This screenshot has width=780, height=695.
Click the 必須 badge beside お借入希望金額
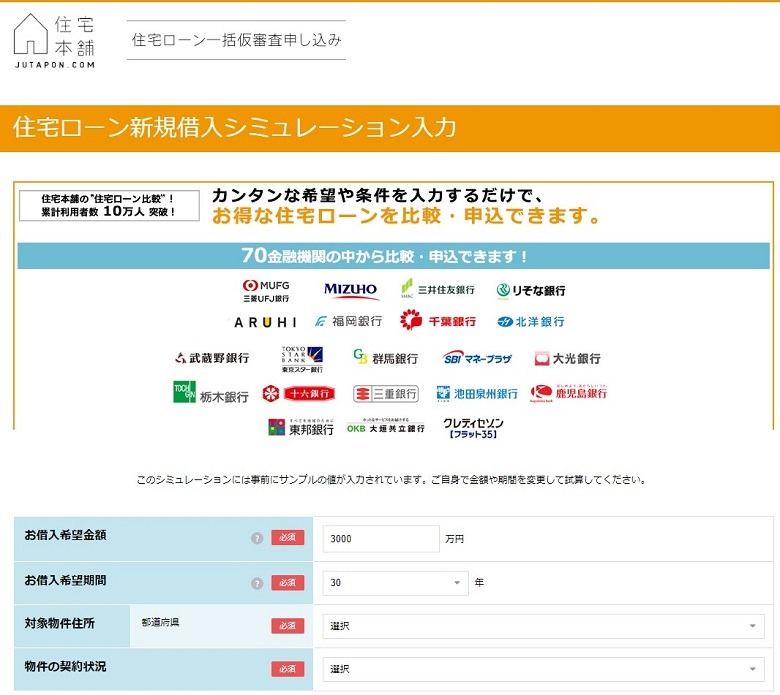click(x=288, y=537)
